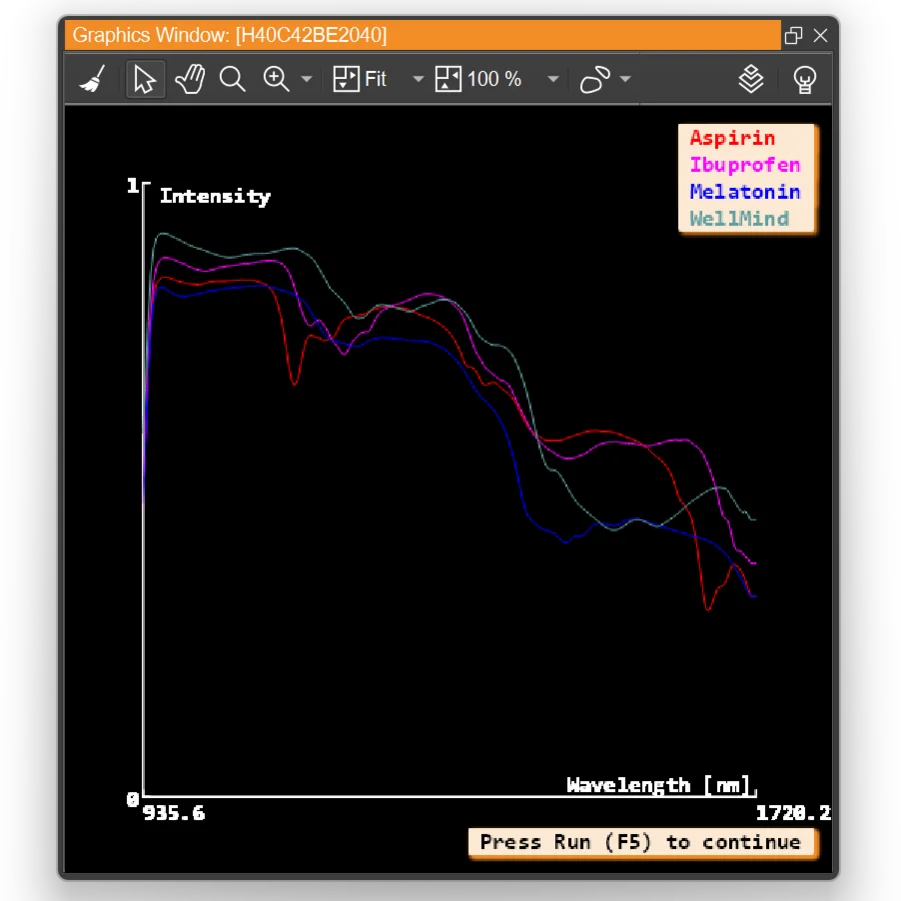This screenshot has height=901, width=901.
Task: Click the Ibuprofen legend entry
Action: click(x=745, y=165)
